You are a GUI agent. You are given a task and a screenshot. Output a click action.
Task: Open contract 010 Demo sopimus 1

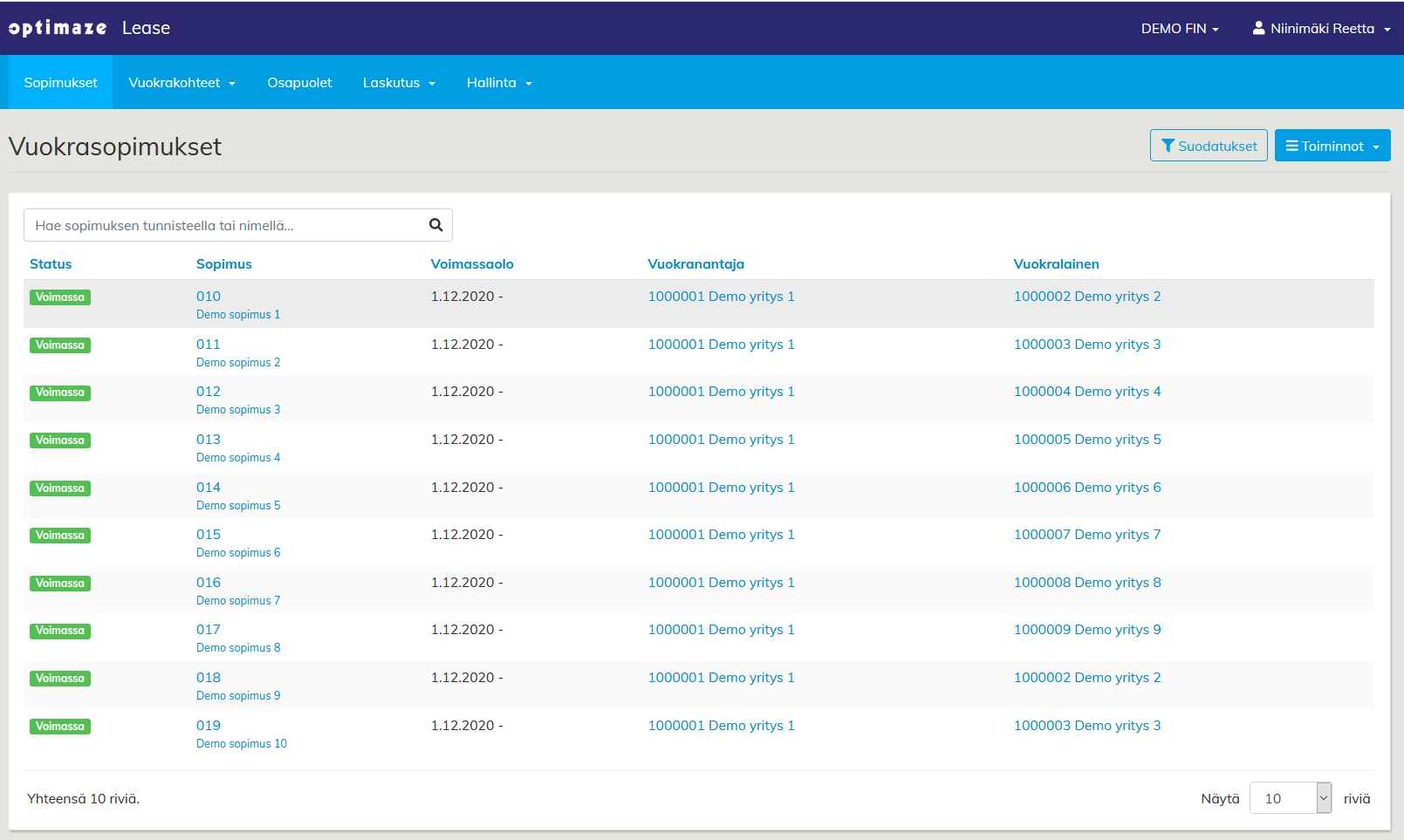coord(209,297)
